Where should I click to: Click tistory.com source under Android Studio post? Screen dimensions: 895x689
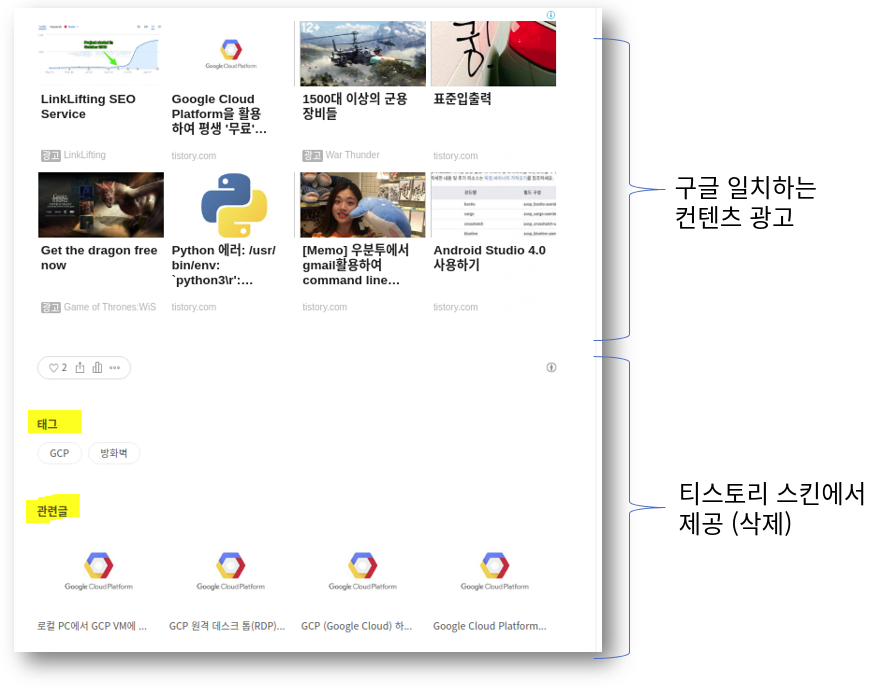pyautogui.click(x=455, y=307)
